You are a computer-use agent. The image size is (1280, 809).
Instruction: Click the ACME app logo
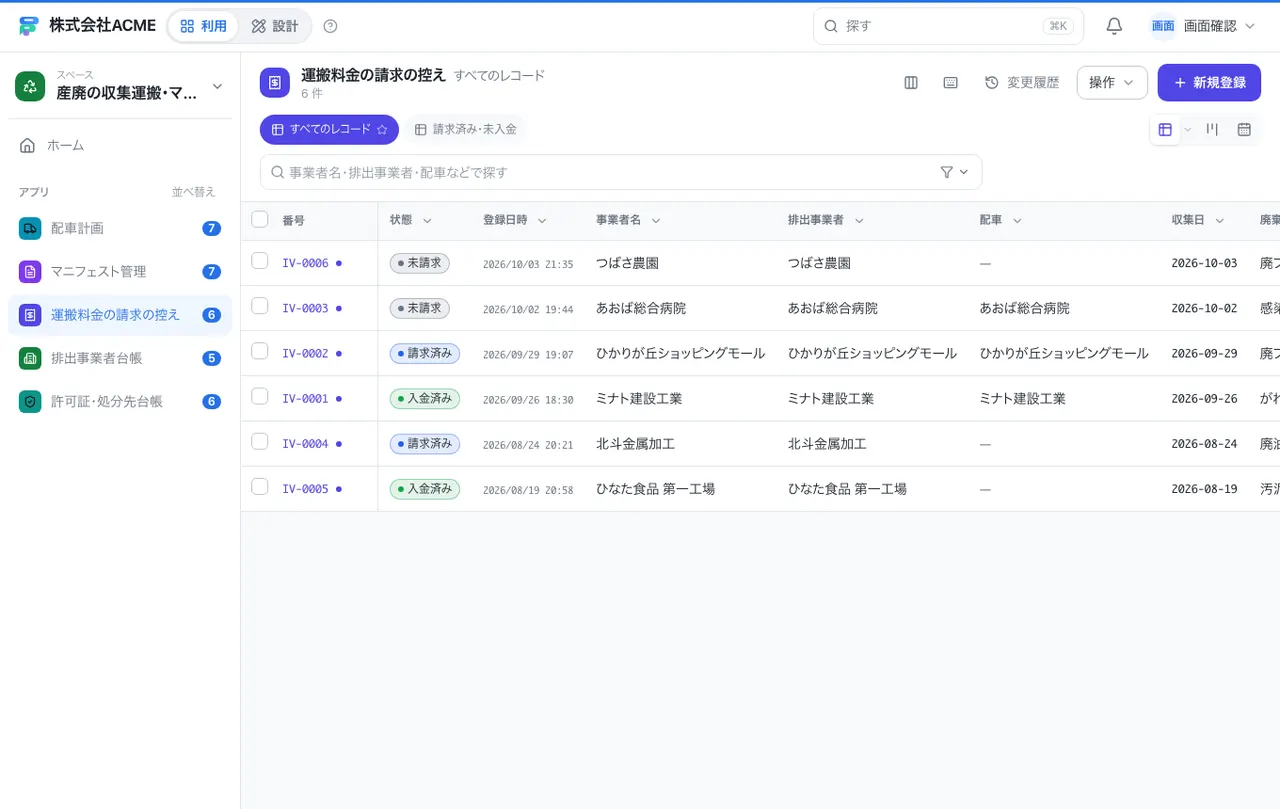point(28,26)
